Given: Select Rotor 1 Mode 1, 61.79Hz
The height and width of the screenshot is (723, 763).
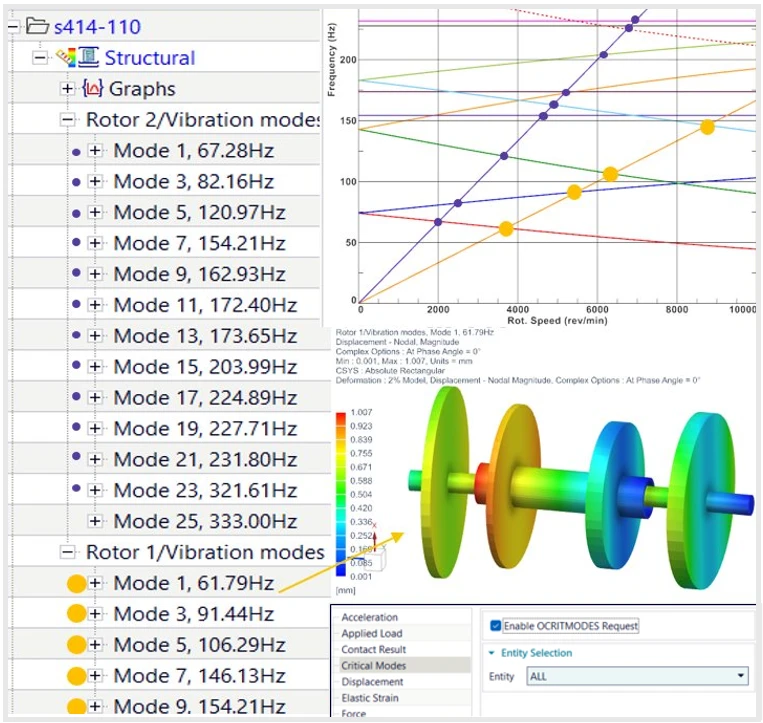Looking at the screenshot, I should click(194, 583).
